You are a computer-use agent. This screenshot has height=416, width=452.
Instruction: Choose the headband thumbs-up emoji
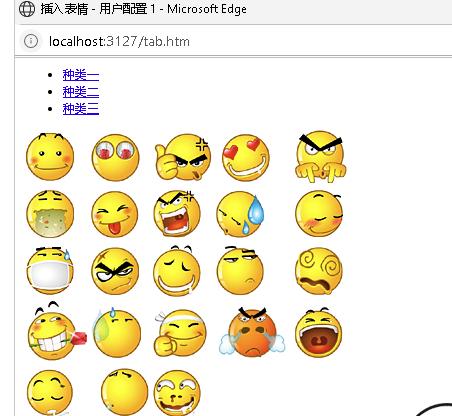[x=180, y=333]
